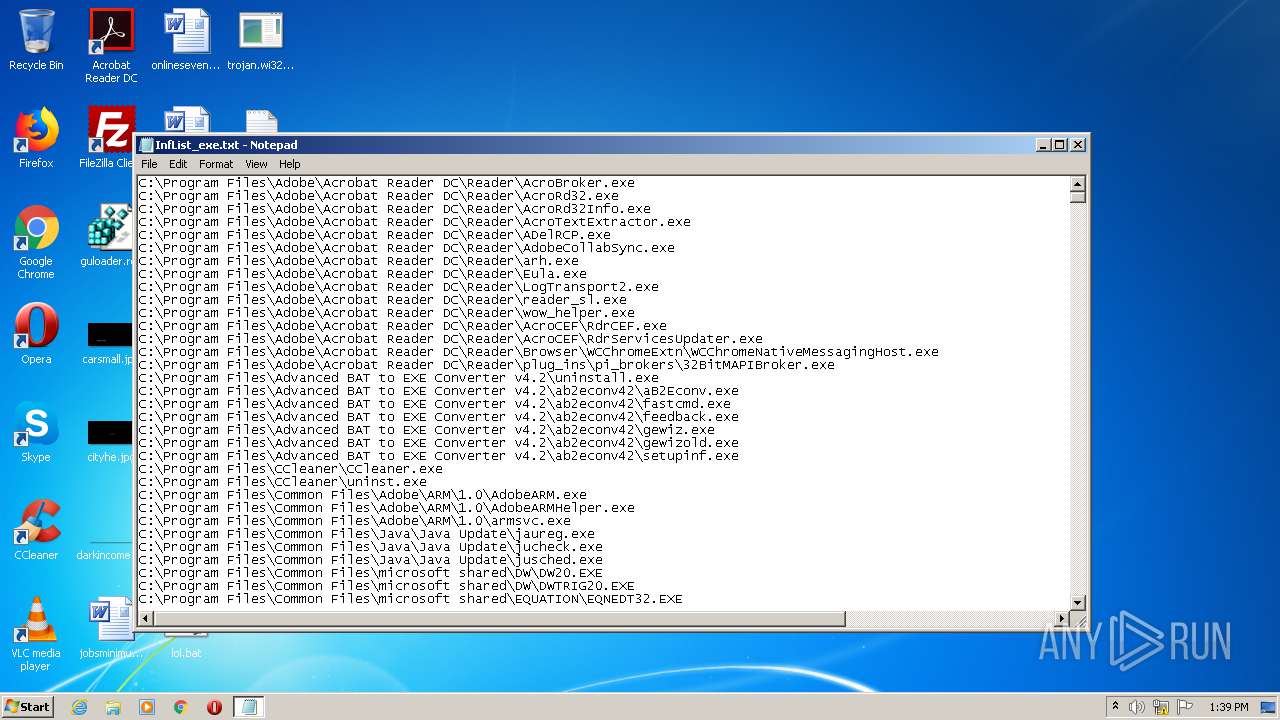Click the Notepad taskbar button

(249, 707)
